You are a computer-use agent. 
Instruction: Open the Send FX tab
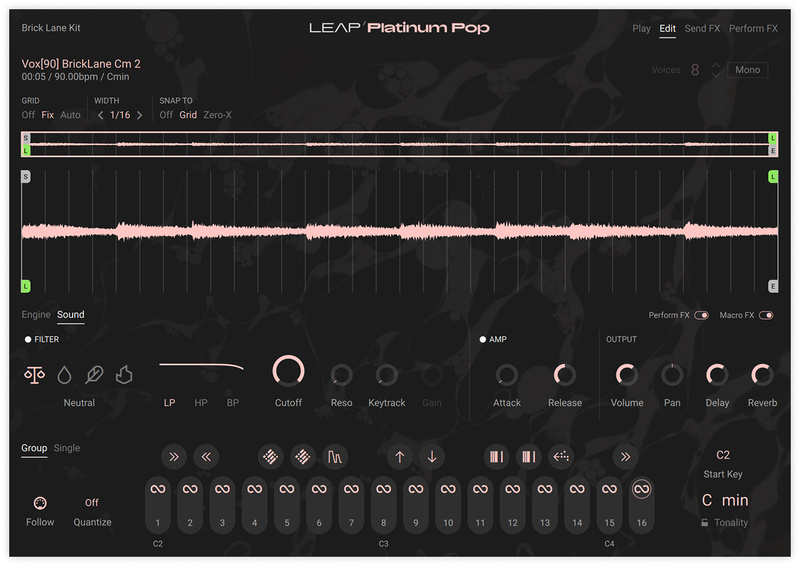click(x=702, y=29)
